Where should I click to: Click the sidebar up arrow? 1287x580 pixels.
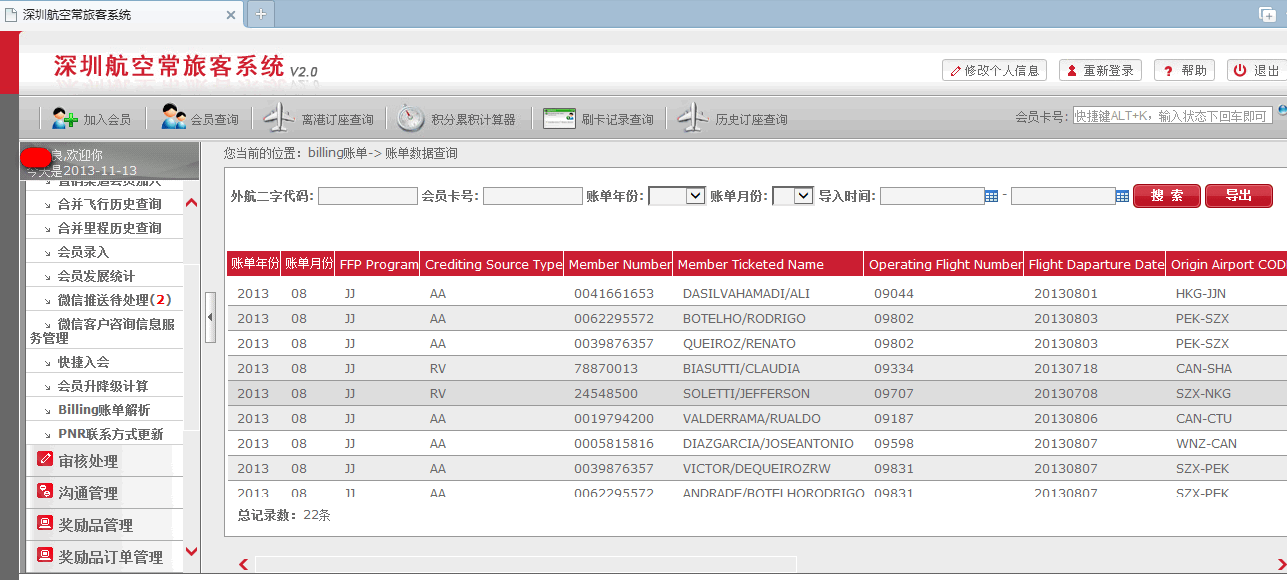(192, 204)
